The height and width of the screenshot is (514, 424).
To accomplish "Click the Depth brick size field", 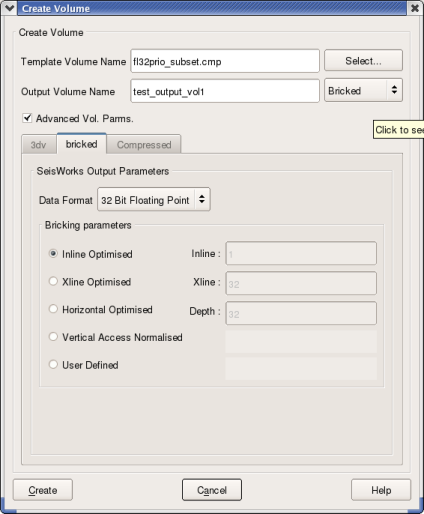I will (301, 313).
